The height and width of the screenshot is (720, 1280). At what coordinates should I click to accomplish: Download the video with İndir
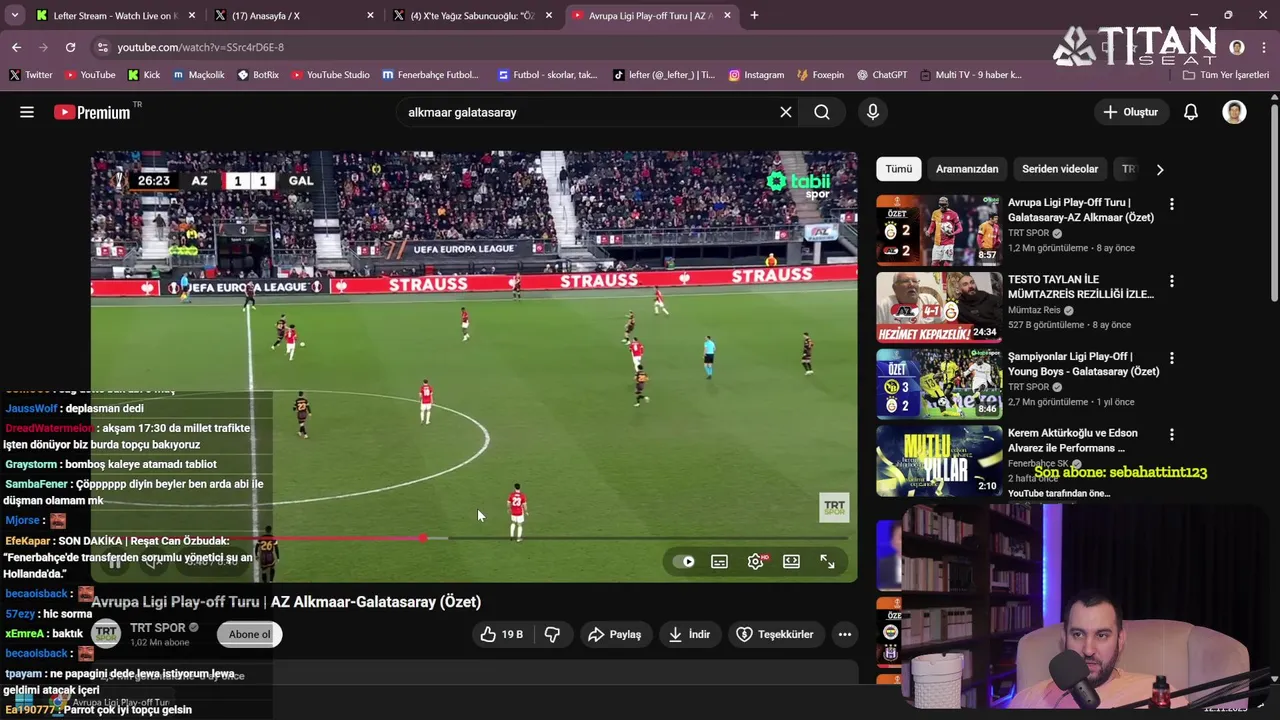pos(689,634)
